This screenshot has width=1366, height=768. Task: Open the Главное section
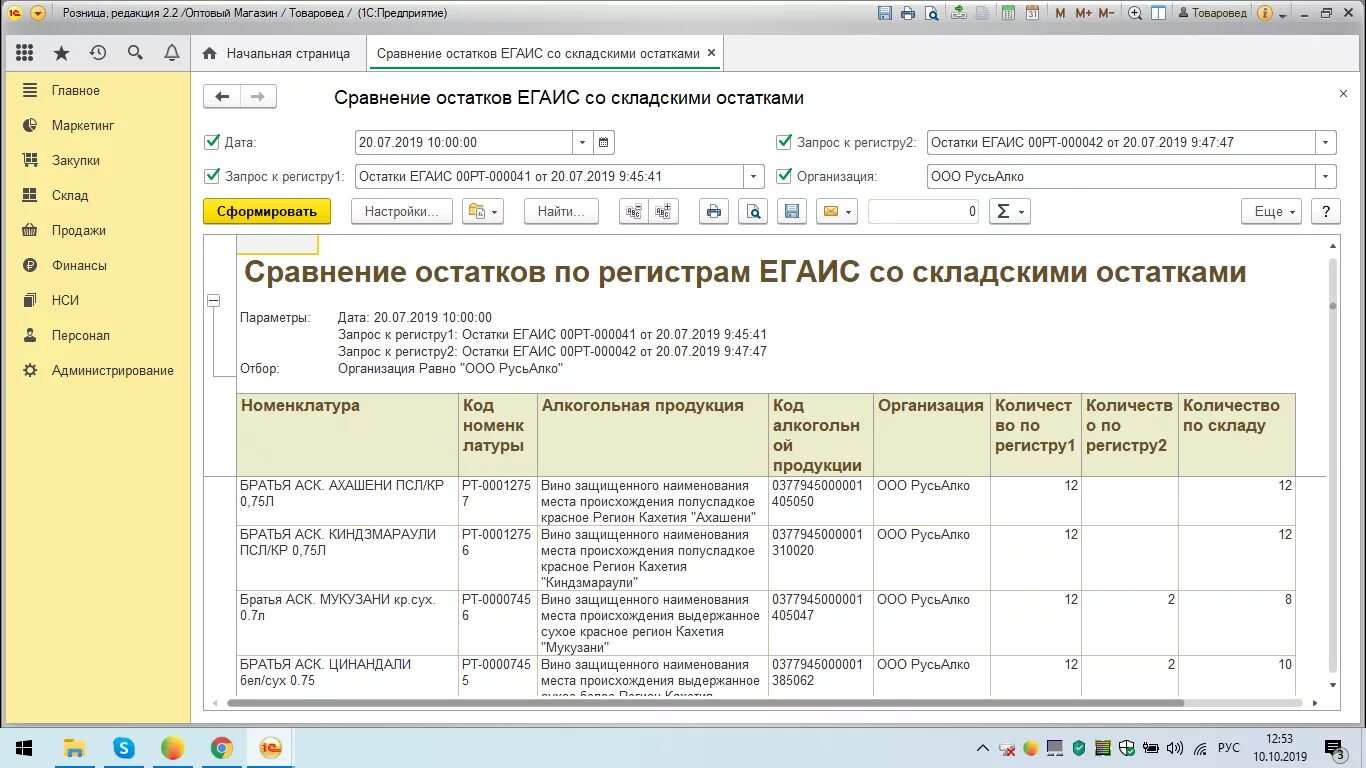point(76,90)
